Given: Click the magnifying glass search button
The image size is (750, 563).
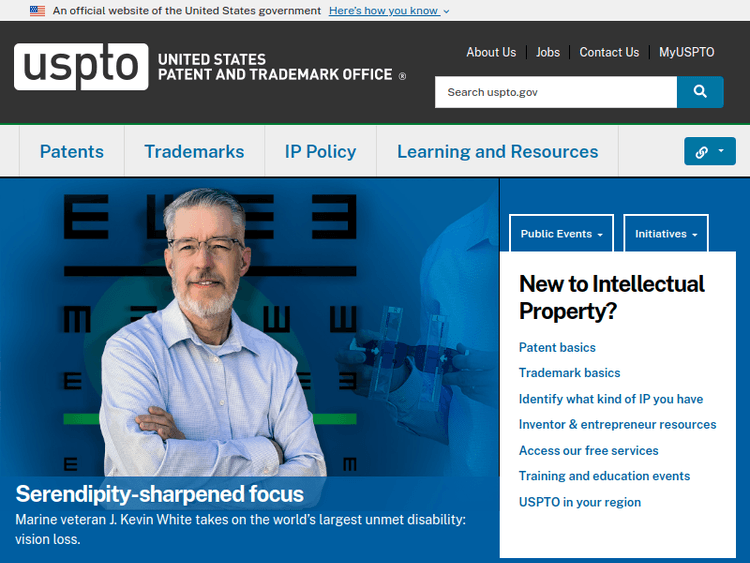Looking at the screenshot, I should coord(700,92).
